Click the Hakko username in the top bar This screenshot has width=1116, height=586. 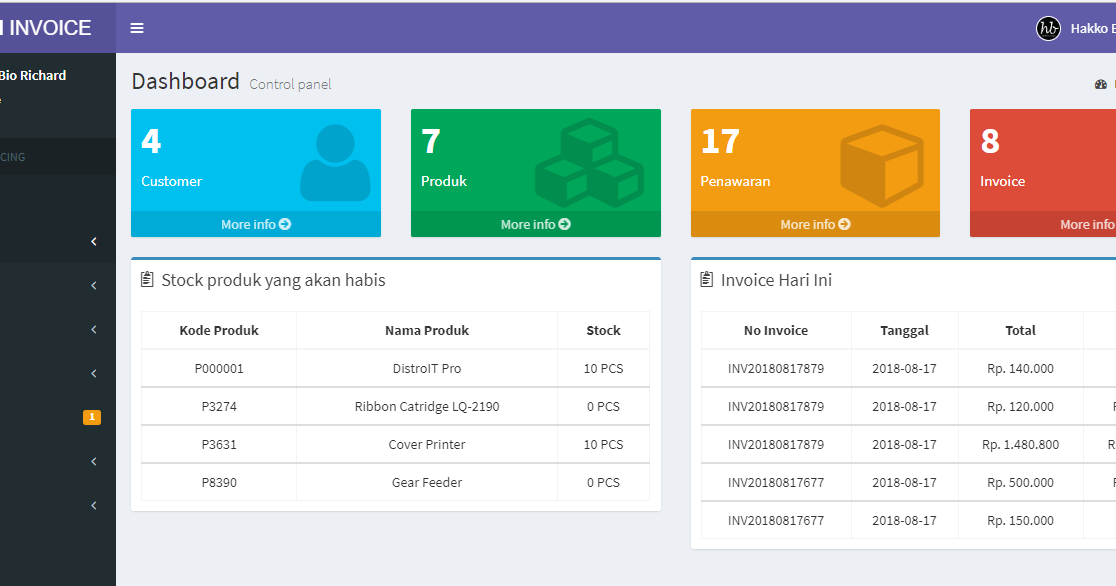click(x=1090, y=28)
